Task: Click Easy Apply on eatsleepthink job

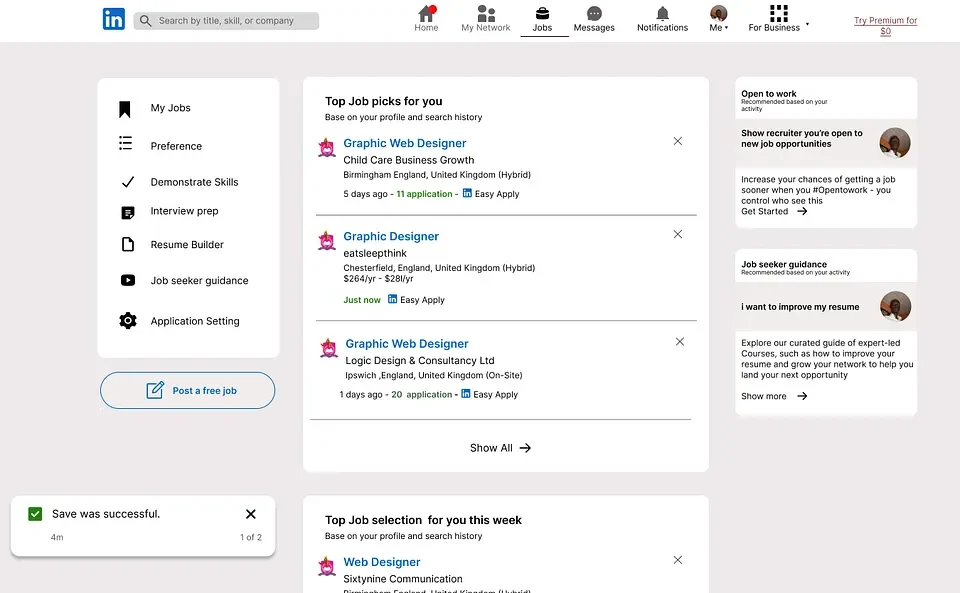Action: point(416,299)
